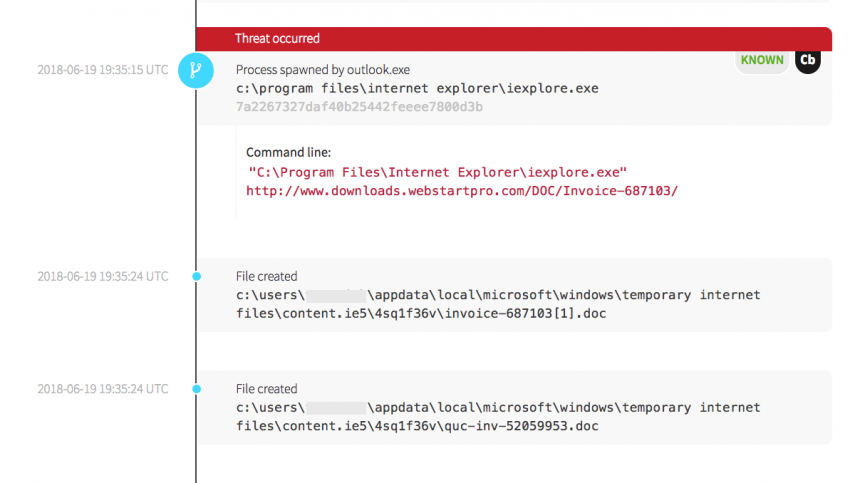This screenshot has width=865, height=483.
Task: Click the green KNOWN reputation badge
Action: click(x=762, y=60)
